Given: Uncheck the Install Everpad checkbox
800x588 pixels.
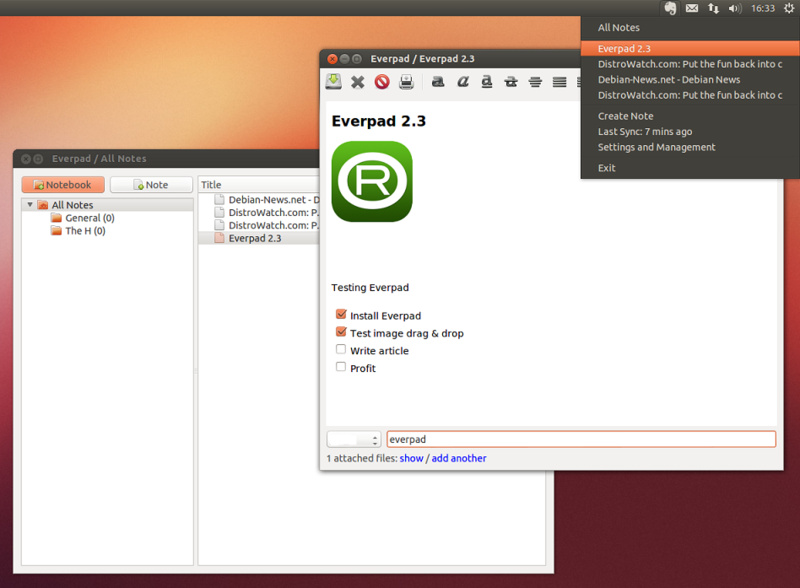Looking at the screenshot, I should [x=341, y=314].
